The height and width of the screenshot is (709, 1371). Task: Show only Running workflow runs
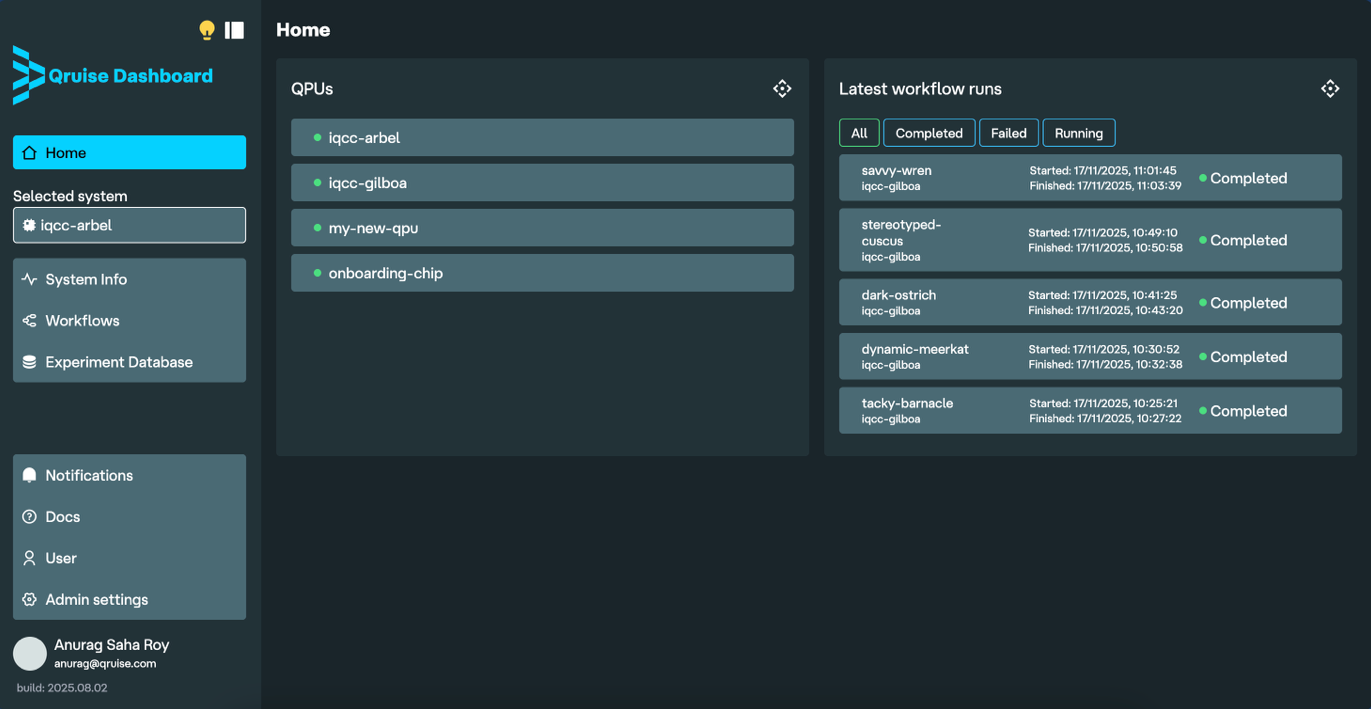1078,133
